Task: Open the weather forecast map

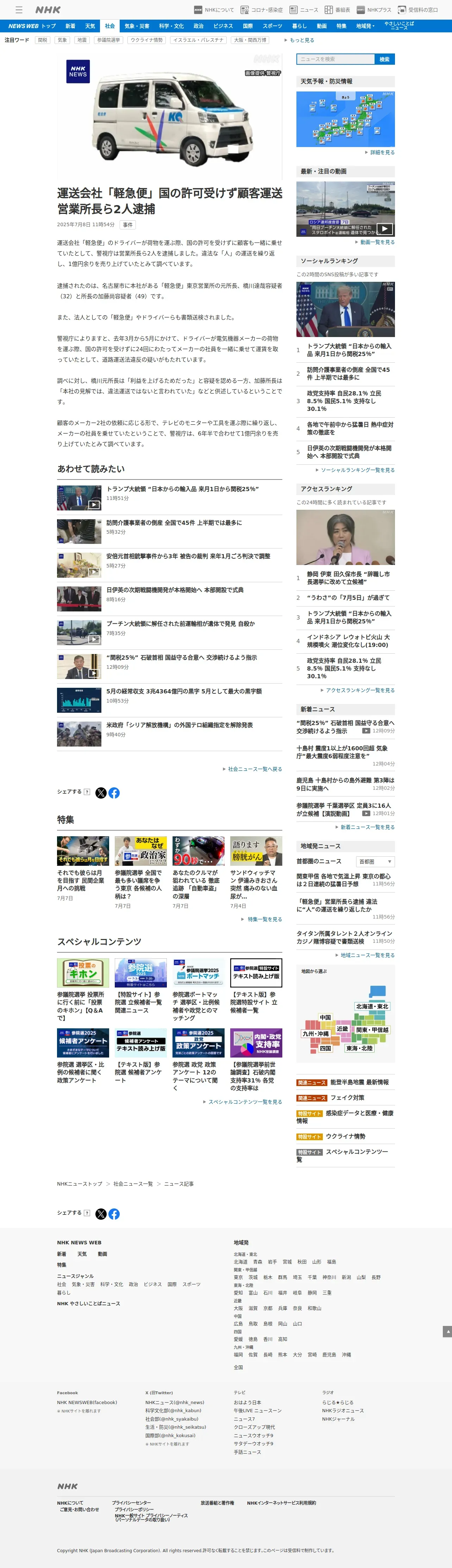Action: pos(345,119)
